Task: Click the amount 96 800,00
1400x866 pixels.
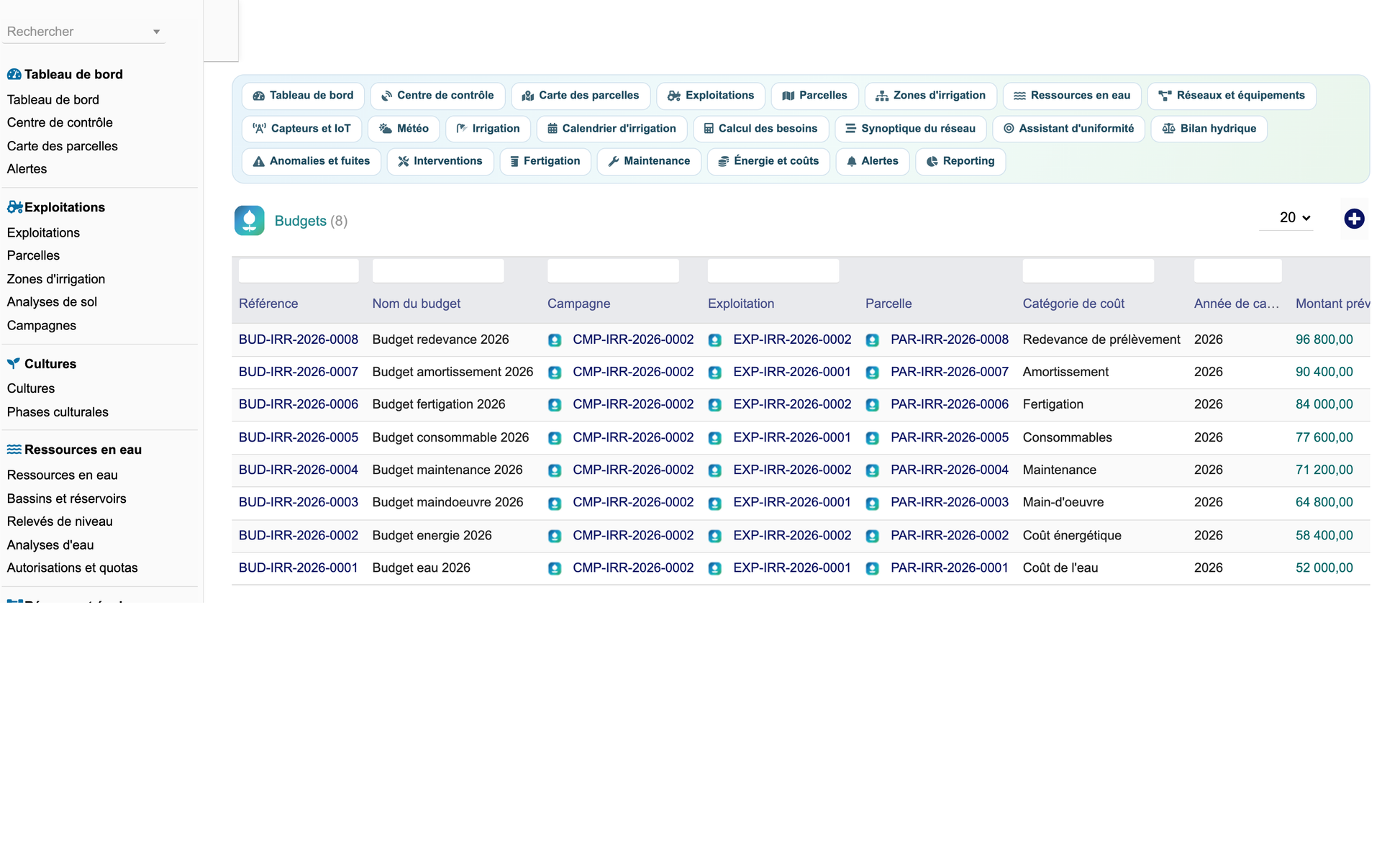Action: [1324, 339]
